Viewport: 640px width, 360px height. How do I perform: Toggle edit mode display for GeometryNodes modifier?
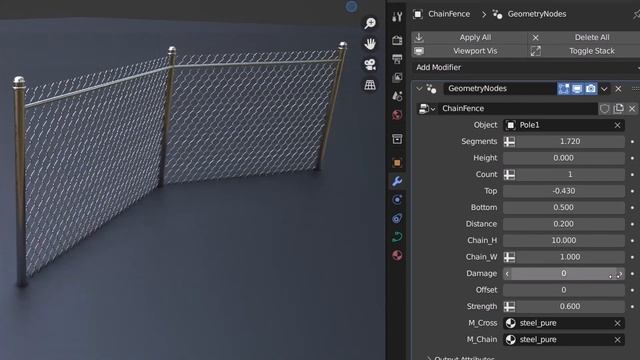[x=564, y=89]
